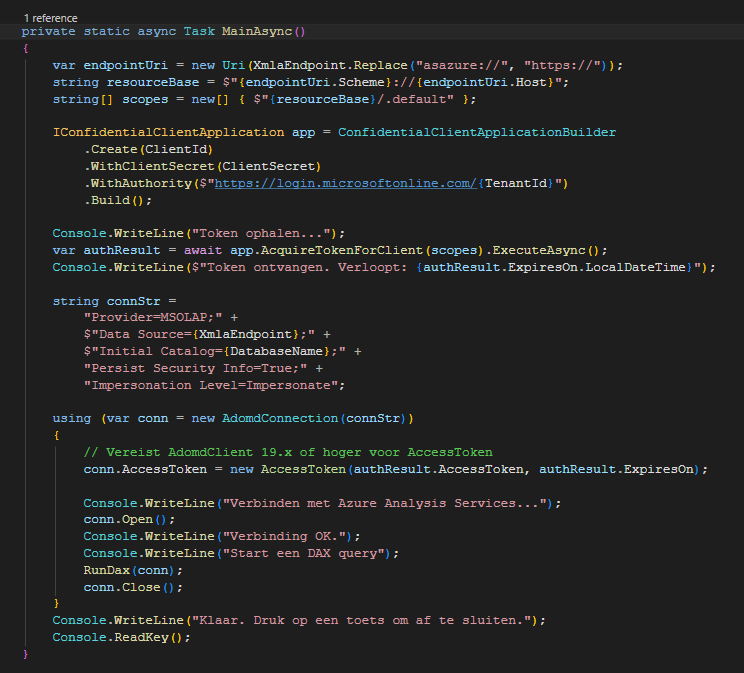Viewport: 744px width, 673px height.
Task: Click the conn.Close() statement
Action: [x=133, y=587]
